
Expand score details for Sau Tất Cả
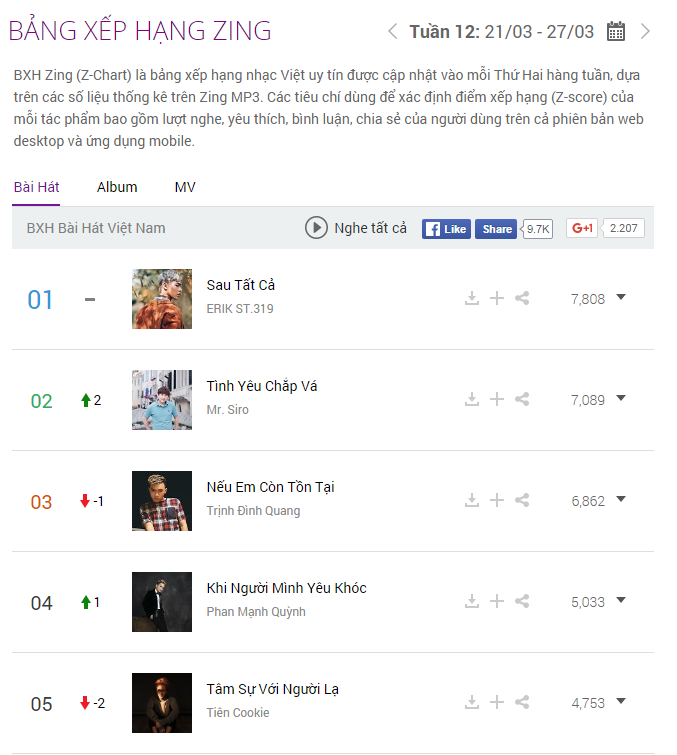(x=621, y=298)
